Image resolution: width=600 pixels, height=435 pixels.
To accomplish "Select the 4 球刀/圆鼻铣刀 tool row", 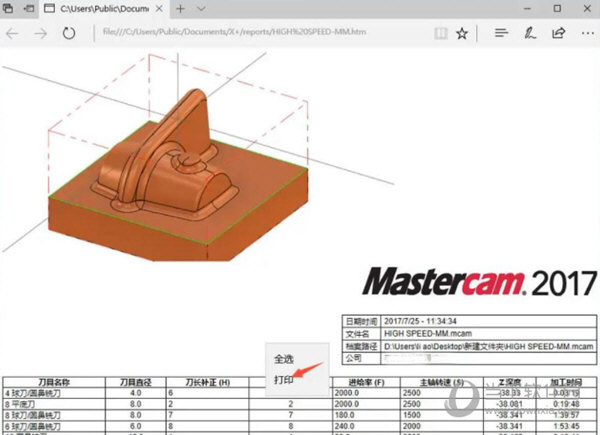I will 300,393.
